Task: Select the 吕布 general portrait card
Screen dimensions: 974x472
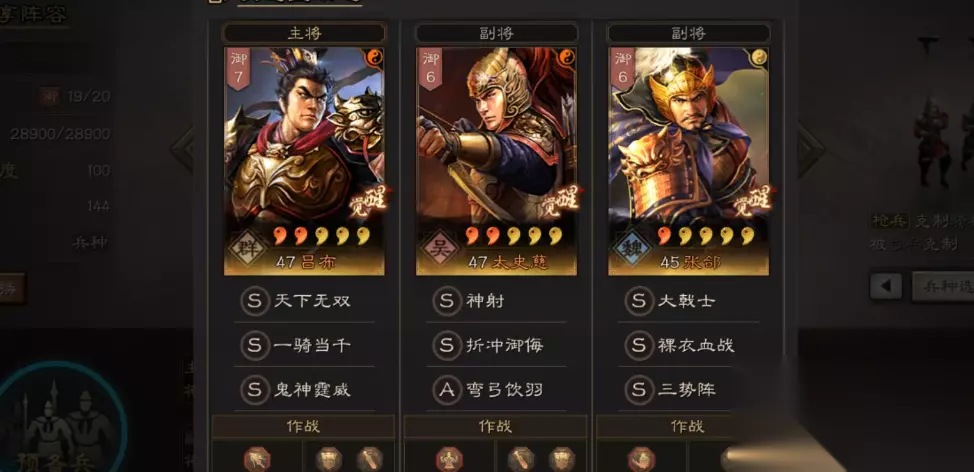Action: click(x=304, y=161)
